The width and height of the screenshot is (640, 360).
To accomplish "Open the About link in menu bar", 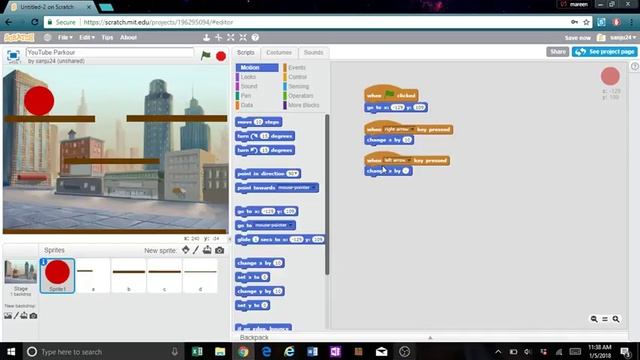I will point(128,38).
